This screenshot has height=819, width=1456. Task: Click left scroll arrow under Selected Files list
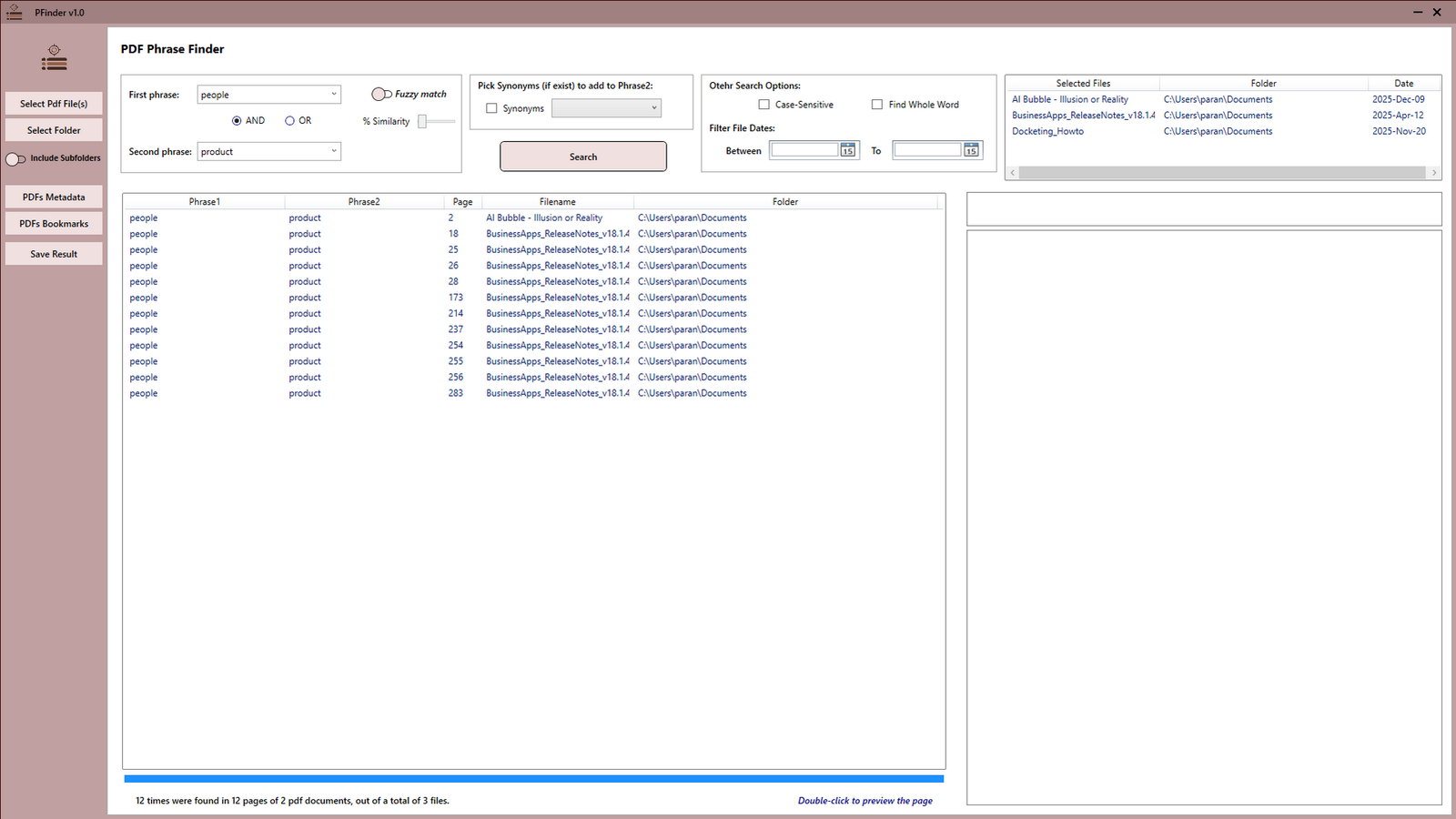tap(1012, 172)
